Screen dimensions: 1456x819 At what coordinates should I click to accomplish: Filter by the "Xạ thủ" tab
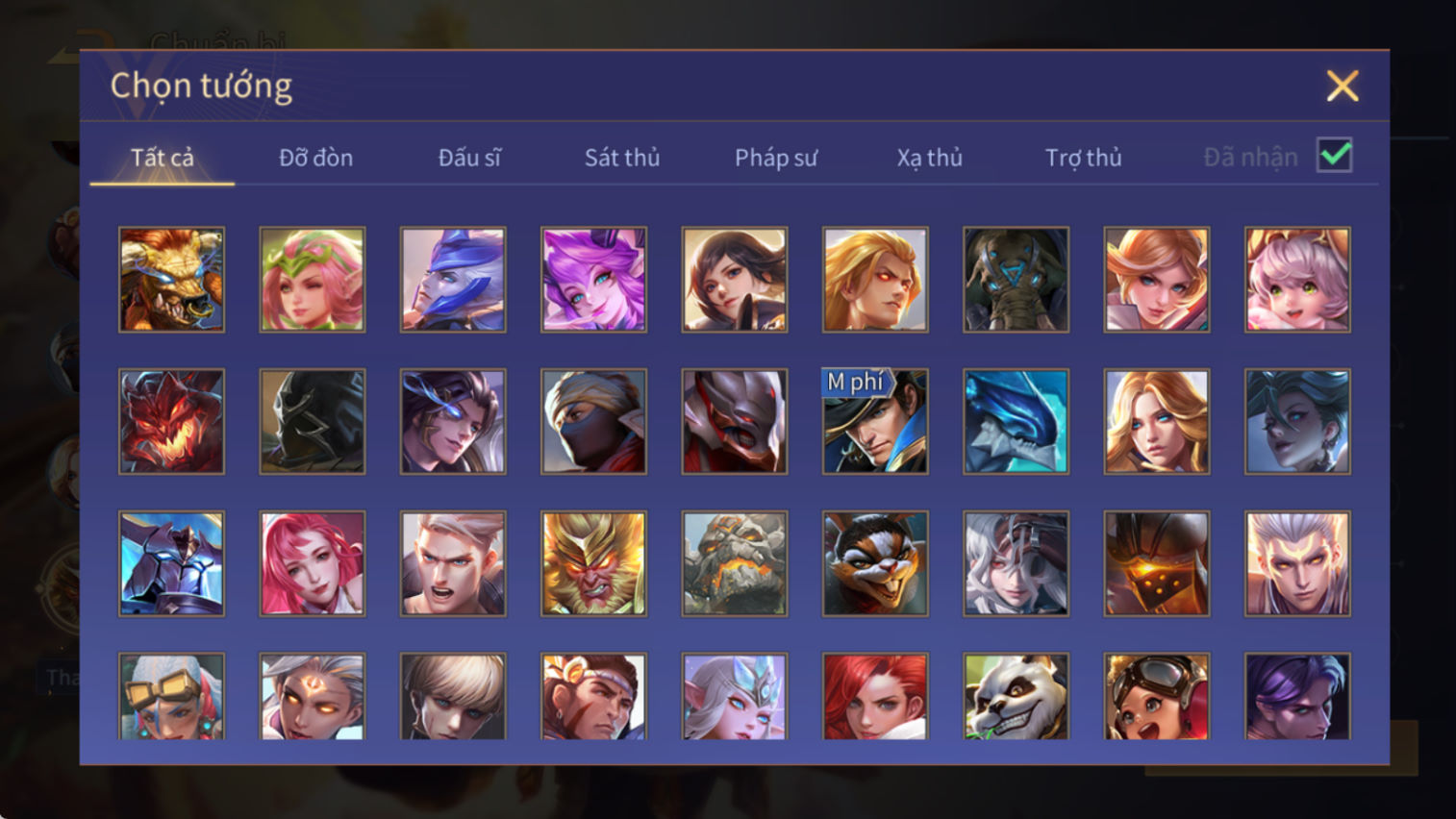pyautogui.click(x=930, y=158)
